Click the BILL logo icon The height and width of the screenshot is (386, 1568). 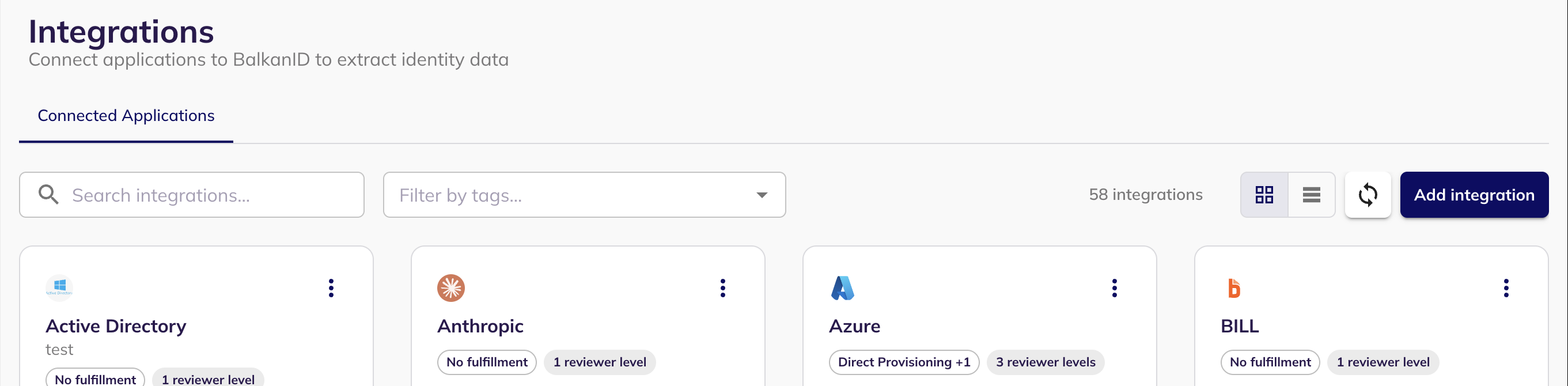tap(1234, 288)
